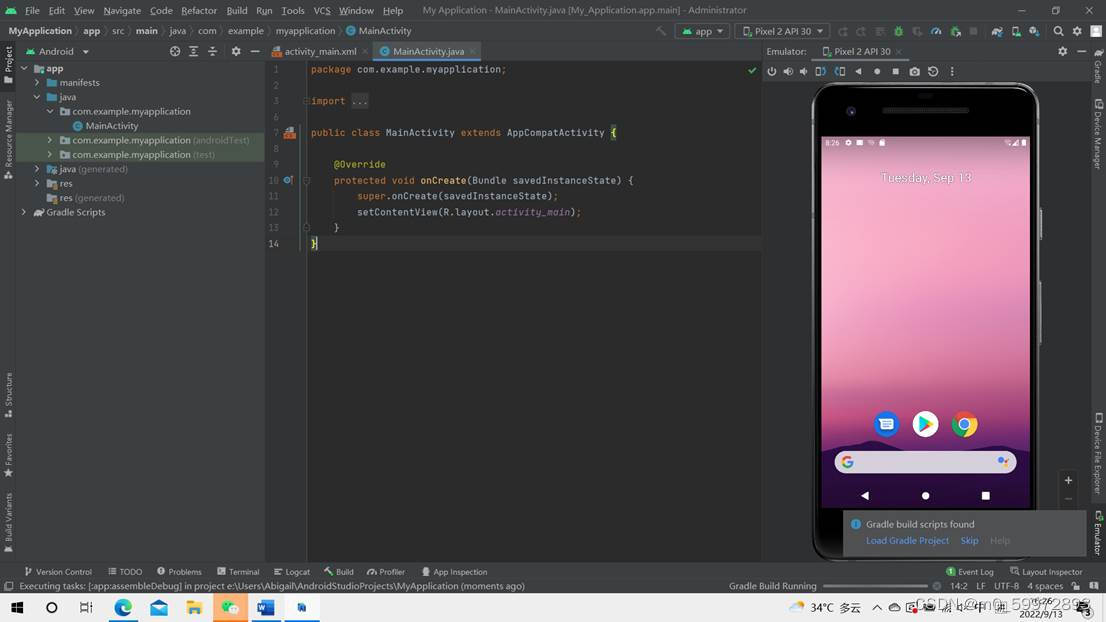This screenshot has width=1106, height=622.
Task: Run the app with the Debug icon
Action: coord(899,31)
